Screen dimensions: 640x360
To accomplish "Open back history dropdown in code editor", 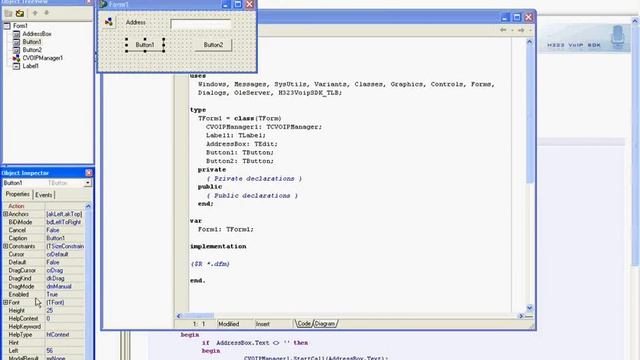I will point(512,30).
